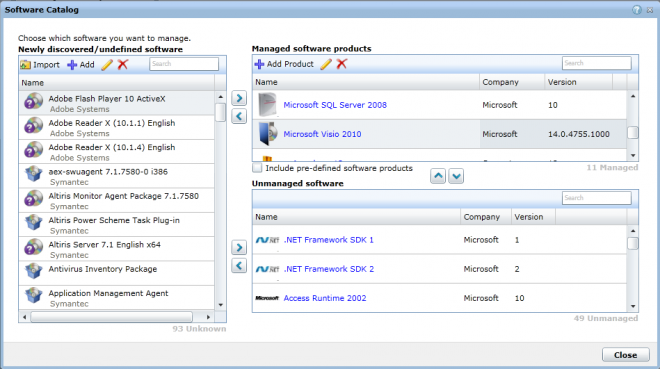Click up arrow to move software to managed
The image size is (660, 369).
pos(438,176)
